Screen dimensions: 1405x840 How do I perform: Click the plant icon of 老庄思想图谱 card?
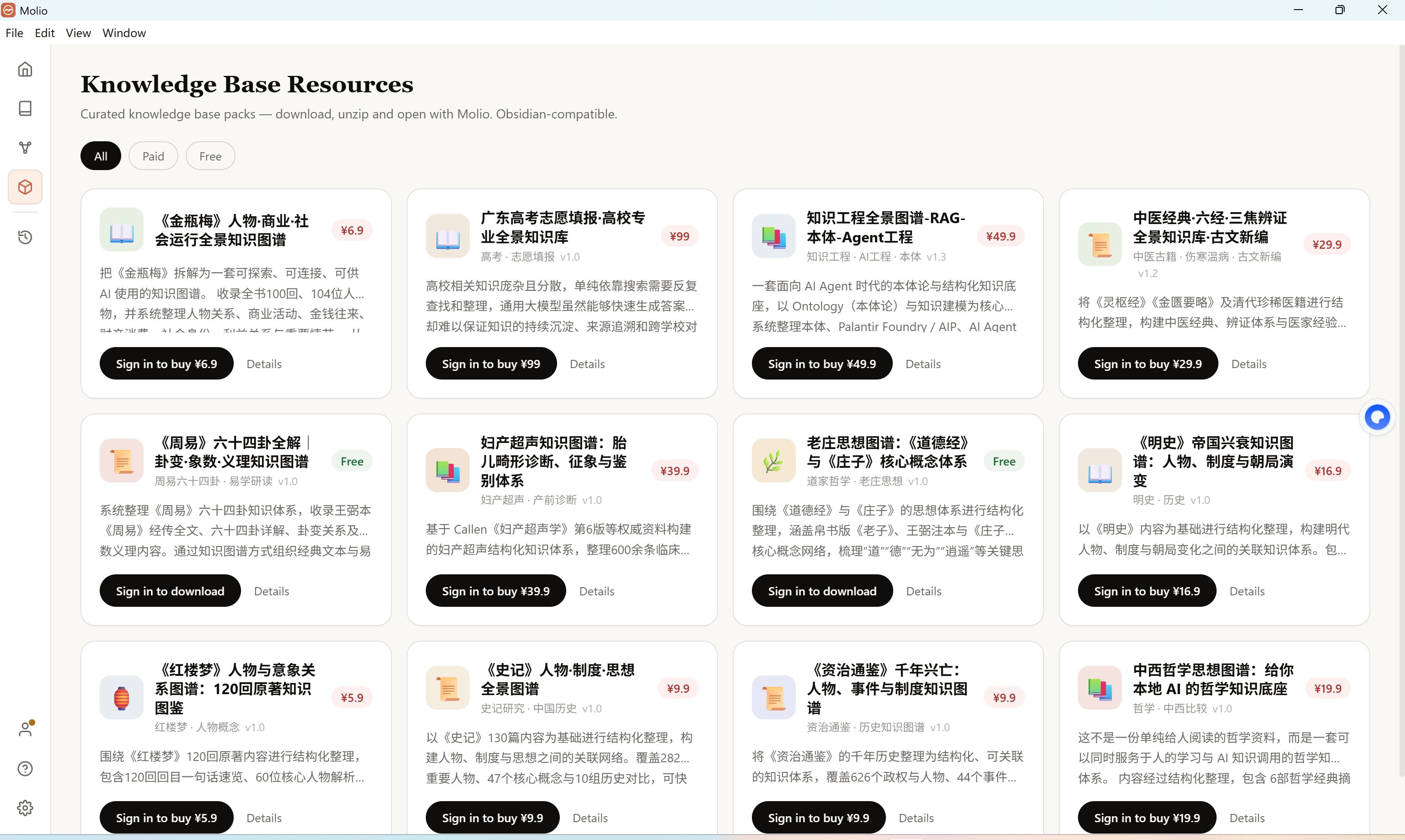tap(774, 461)
